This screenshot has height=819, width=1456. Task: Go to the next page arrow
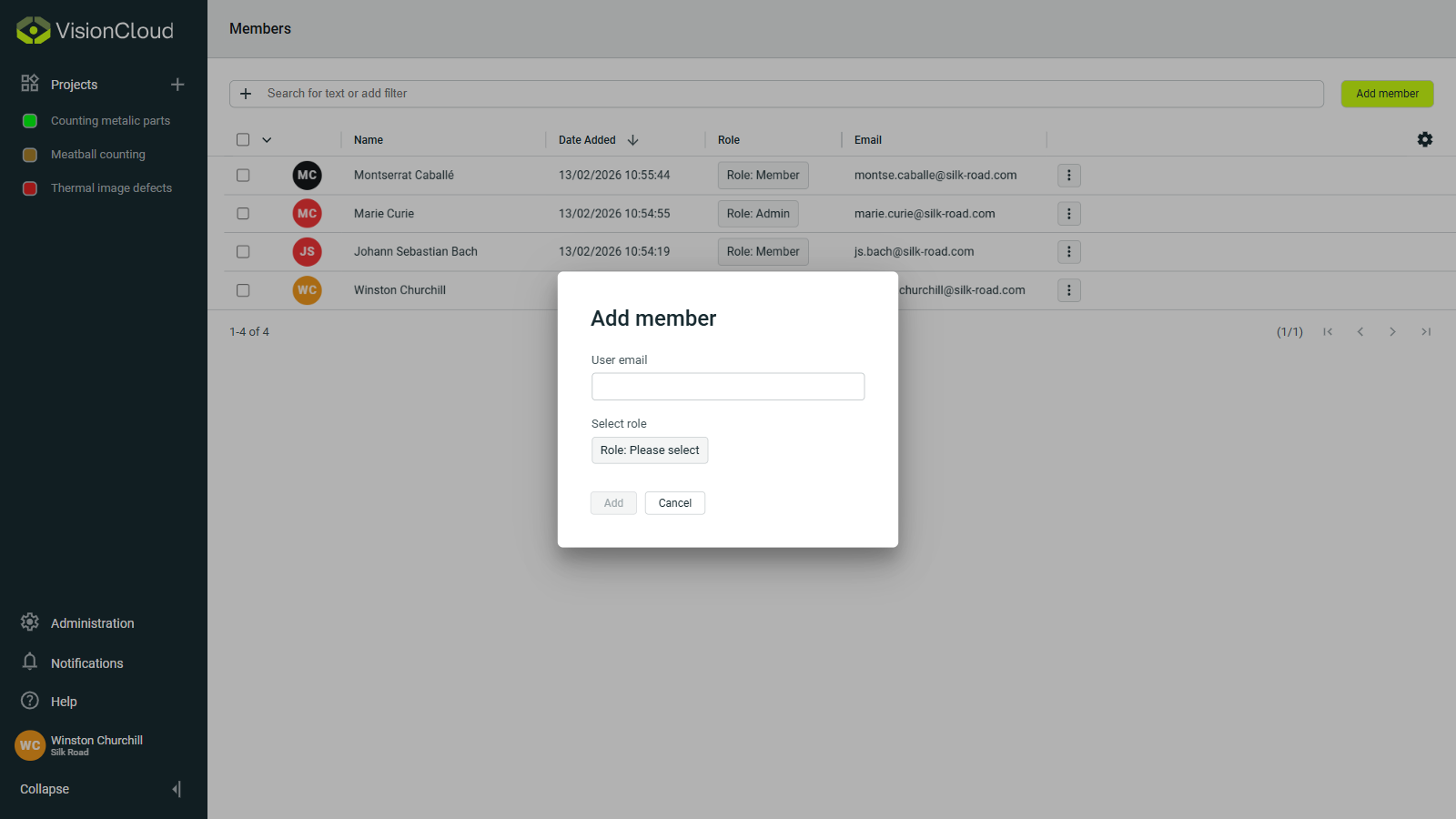pyautogui.click(x=1392, y=332)
